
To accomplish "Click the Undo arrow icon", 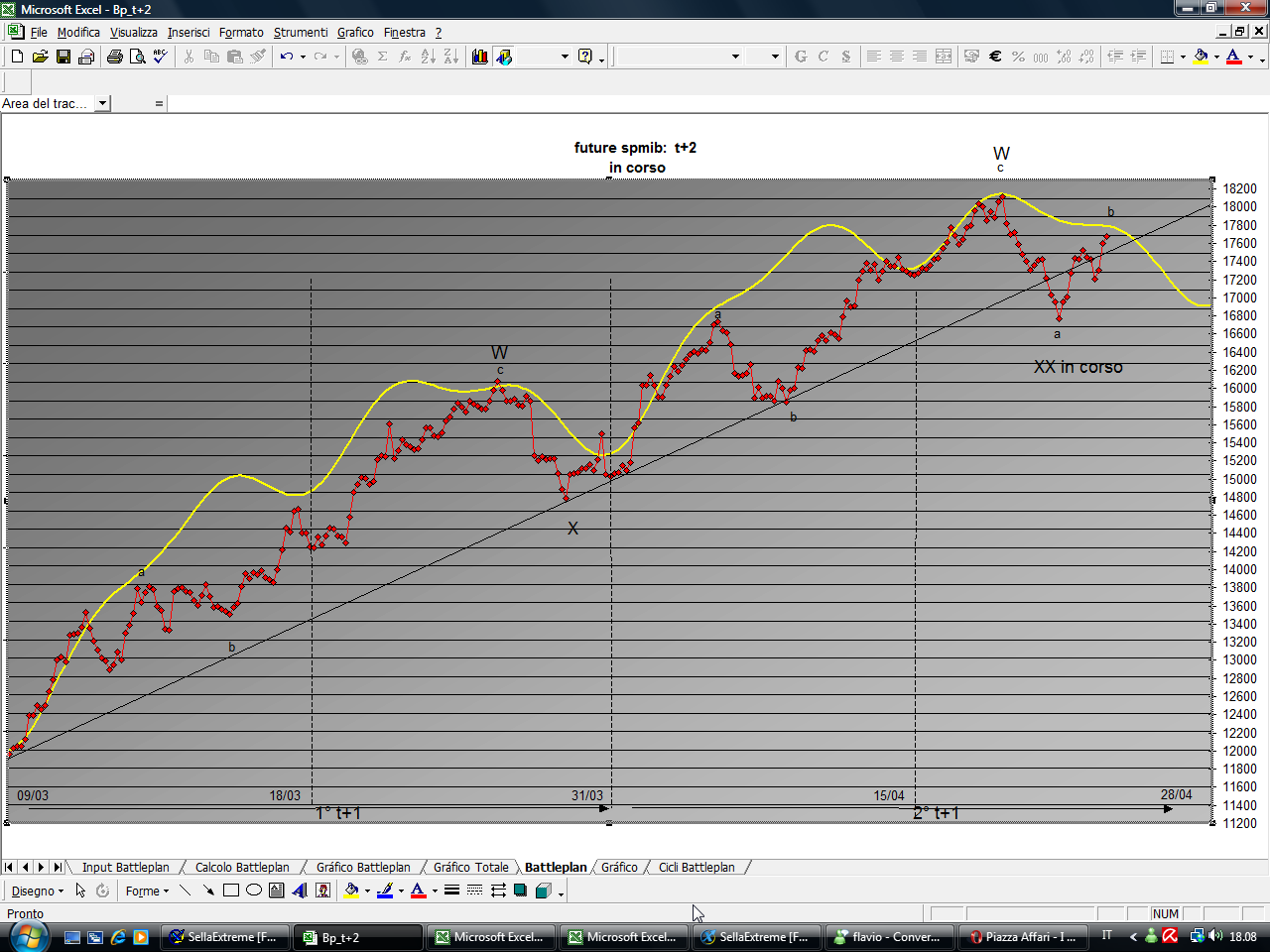I will (286, 57).
